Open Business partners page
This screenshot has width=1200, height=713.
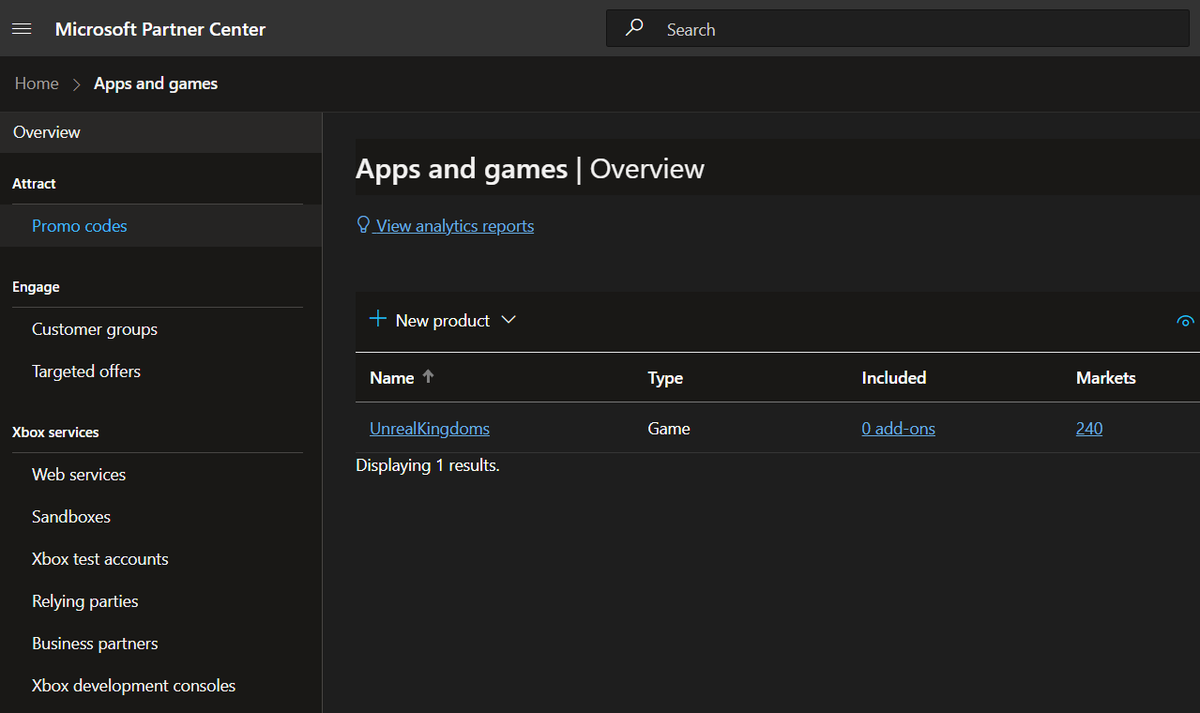95,643
